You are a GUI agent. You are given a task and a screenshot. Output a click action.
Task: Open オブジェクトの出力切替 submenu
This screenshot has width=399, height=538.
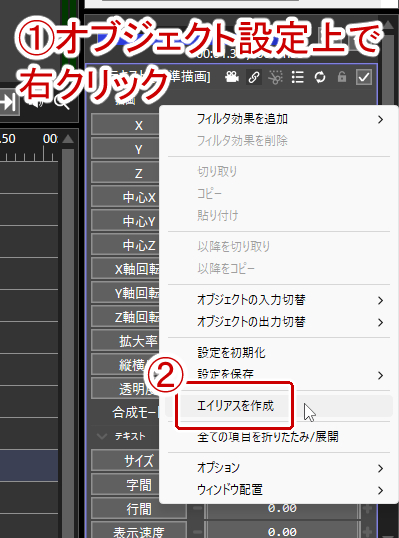[x=279, y=322]
